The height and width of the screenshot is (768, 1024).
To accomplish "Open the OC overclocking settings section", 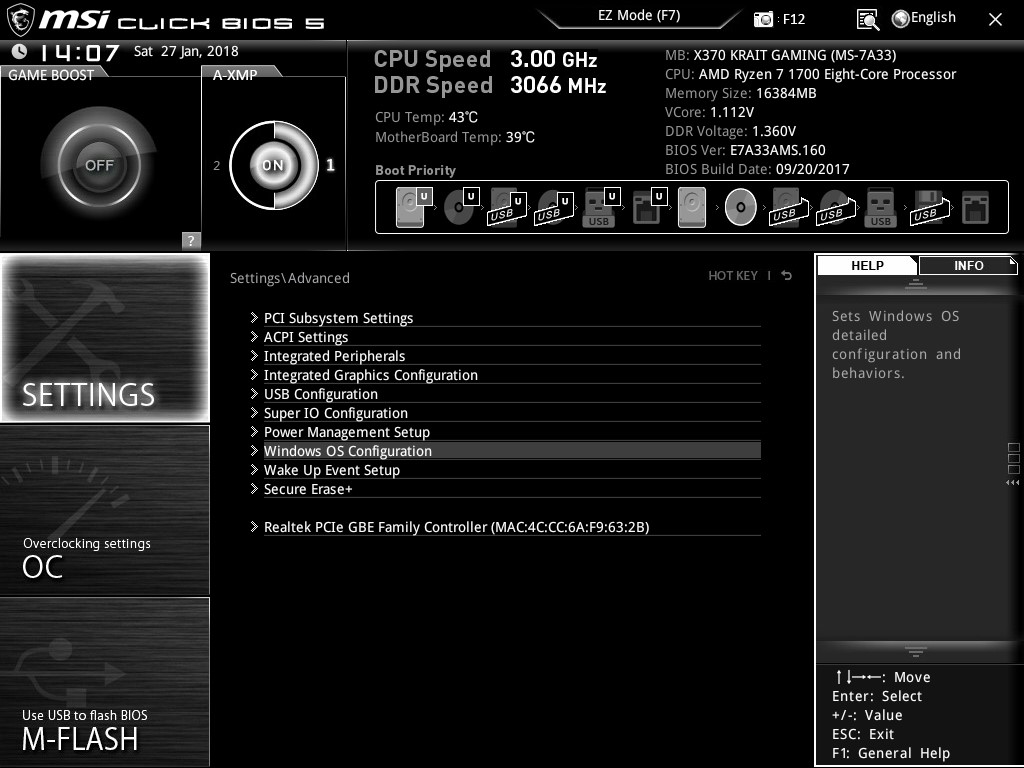I will [105, 510].
